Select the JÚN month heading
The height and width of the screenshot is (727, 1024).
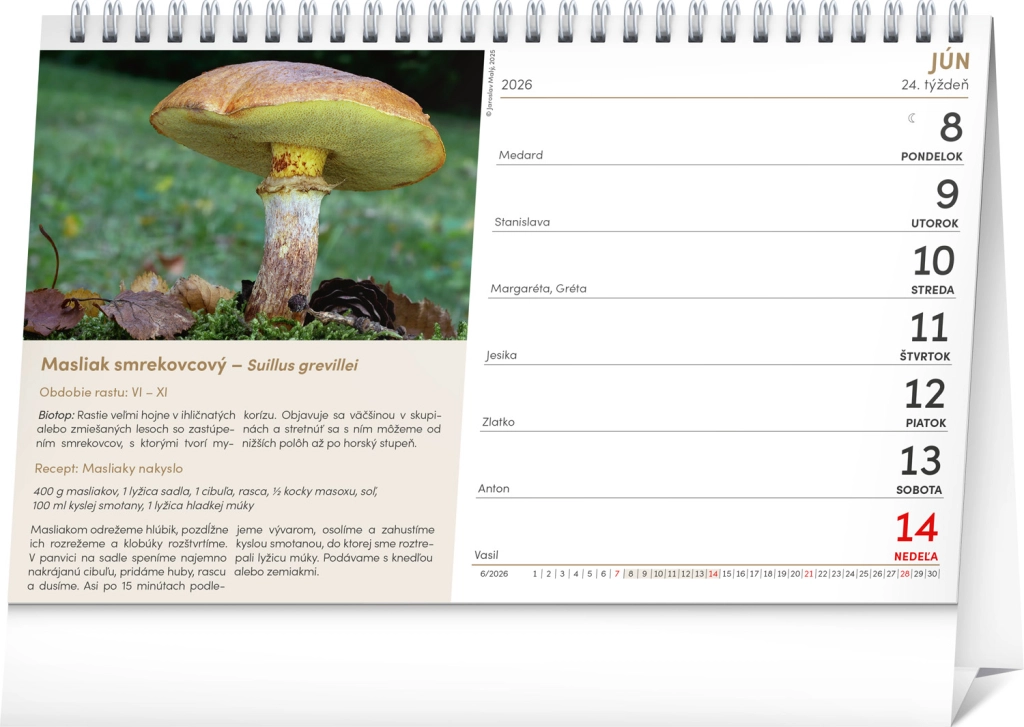tap(949, 61)
